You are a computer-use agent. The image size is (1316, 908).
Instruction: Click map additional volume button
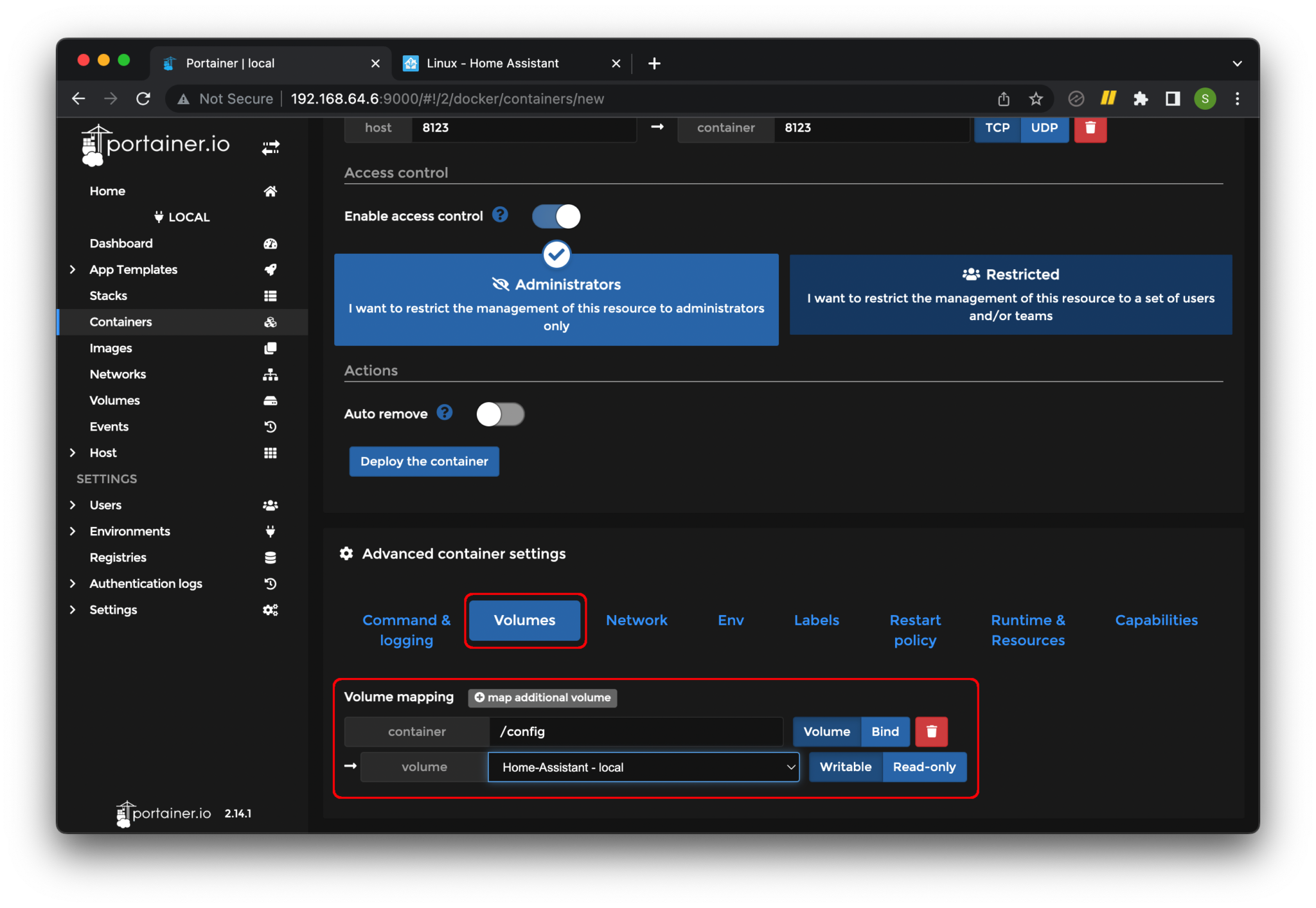[542, 698]
